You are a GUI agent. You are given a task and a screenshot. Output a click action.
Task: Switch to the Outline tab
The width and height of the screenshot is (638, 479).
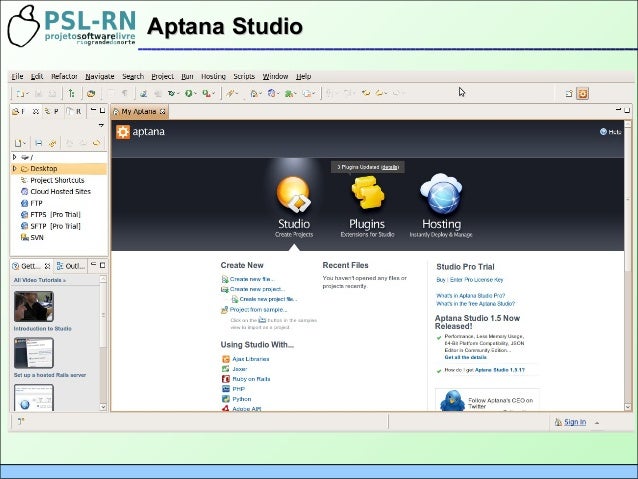click(70, 267)
